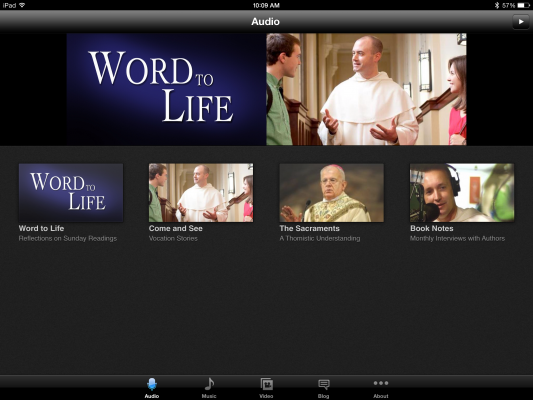This screenshot has width=533, height=400.
Task: Click the 'Book Notes' title label
Action: point(432,228)
